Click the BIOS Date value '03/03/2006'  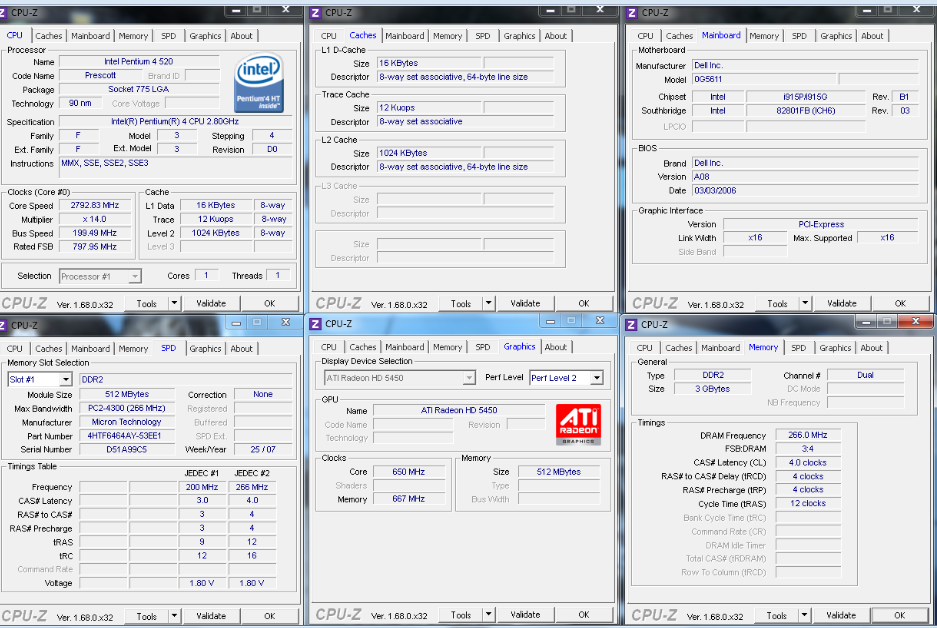coord(805,191)
